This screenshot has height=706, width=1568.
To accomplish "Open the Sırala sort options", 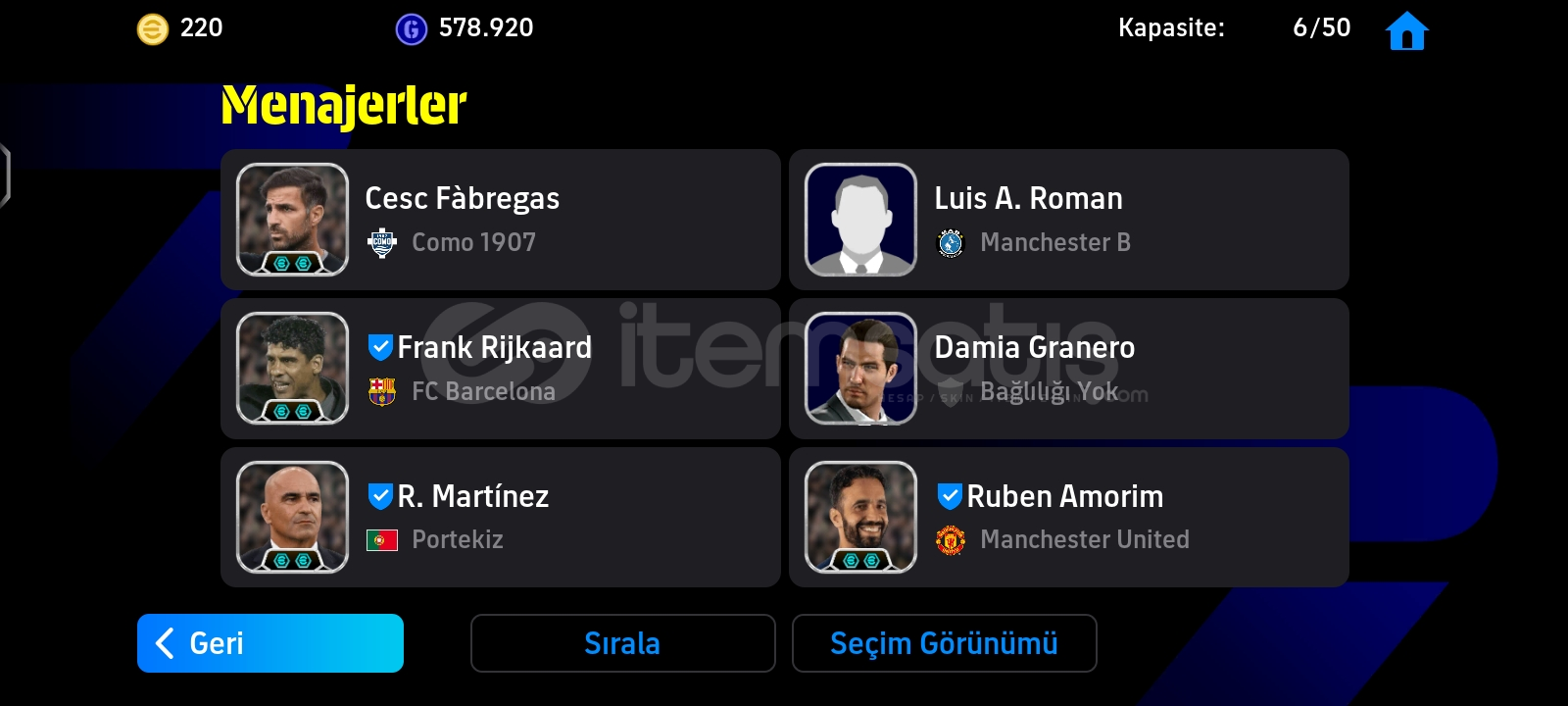I will coord(622,643).
